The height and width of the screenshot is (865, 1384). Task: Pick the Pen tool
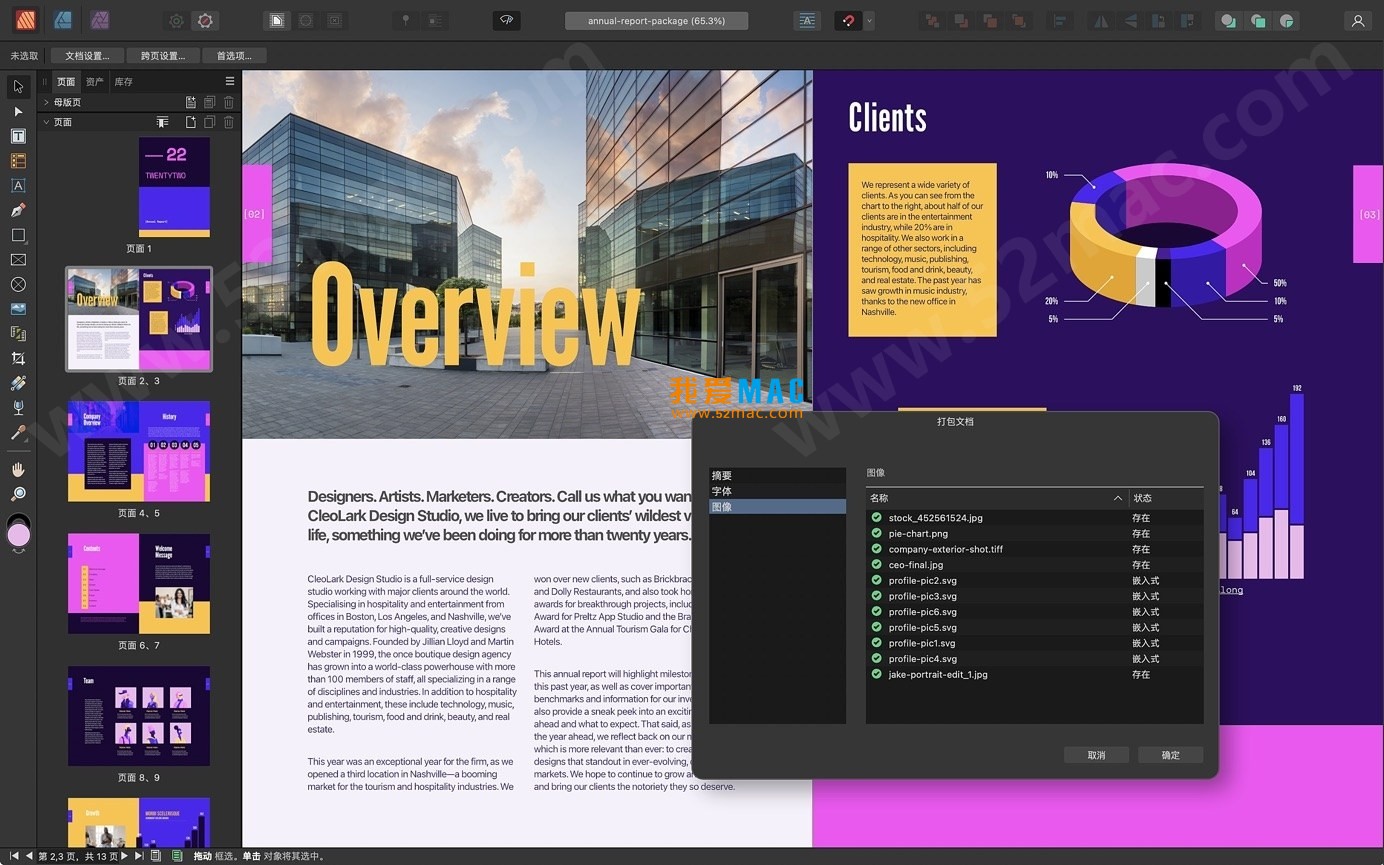point(18,210)
